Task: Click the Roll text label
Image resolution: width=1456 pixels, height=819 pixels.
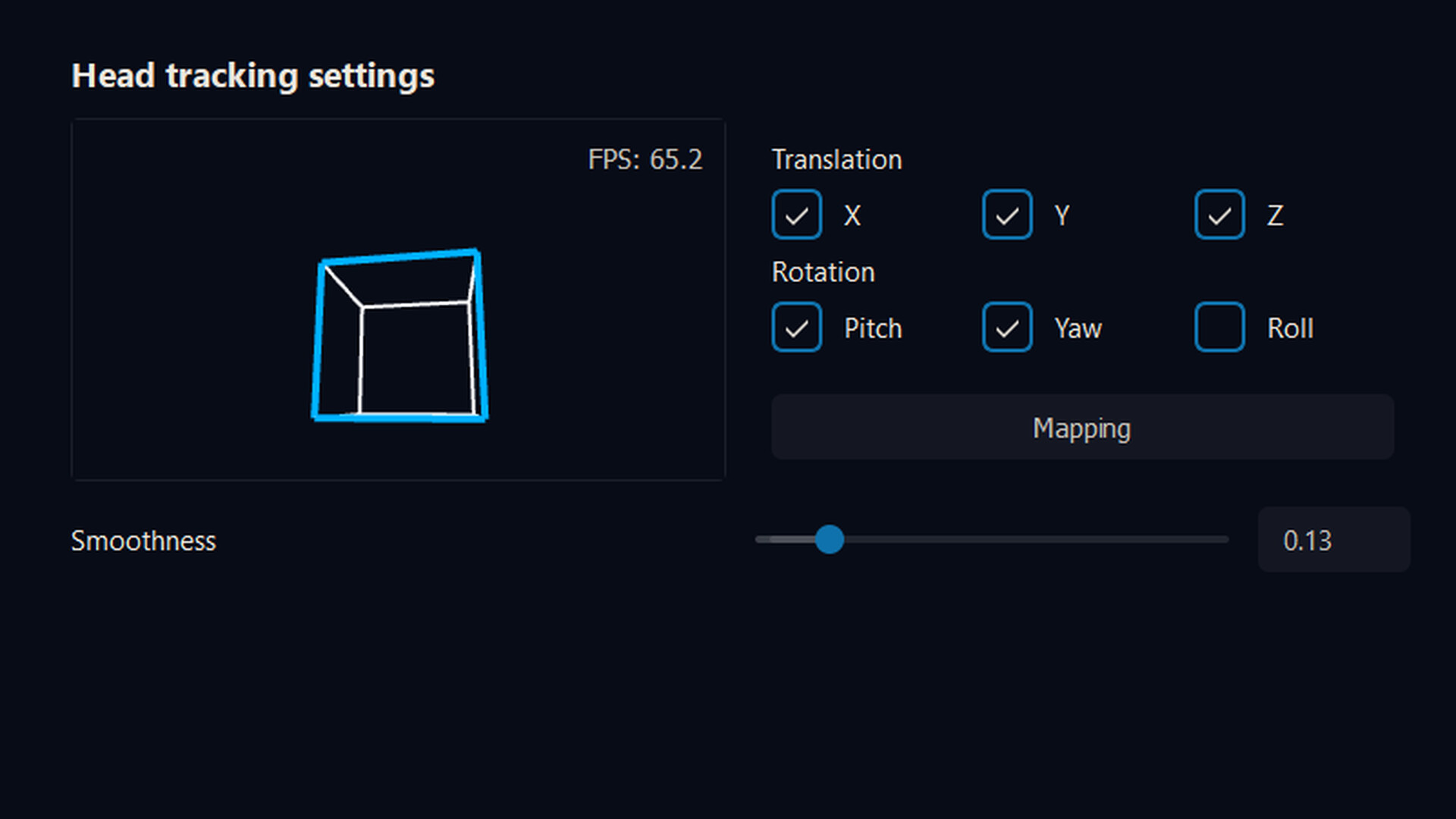Action: [x=1290, y=328]
